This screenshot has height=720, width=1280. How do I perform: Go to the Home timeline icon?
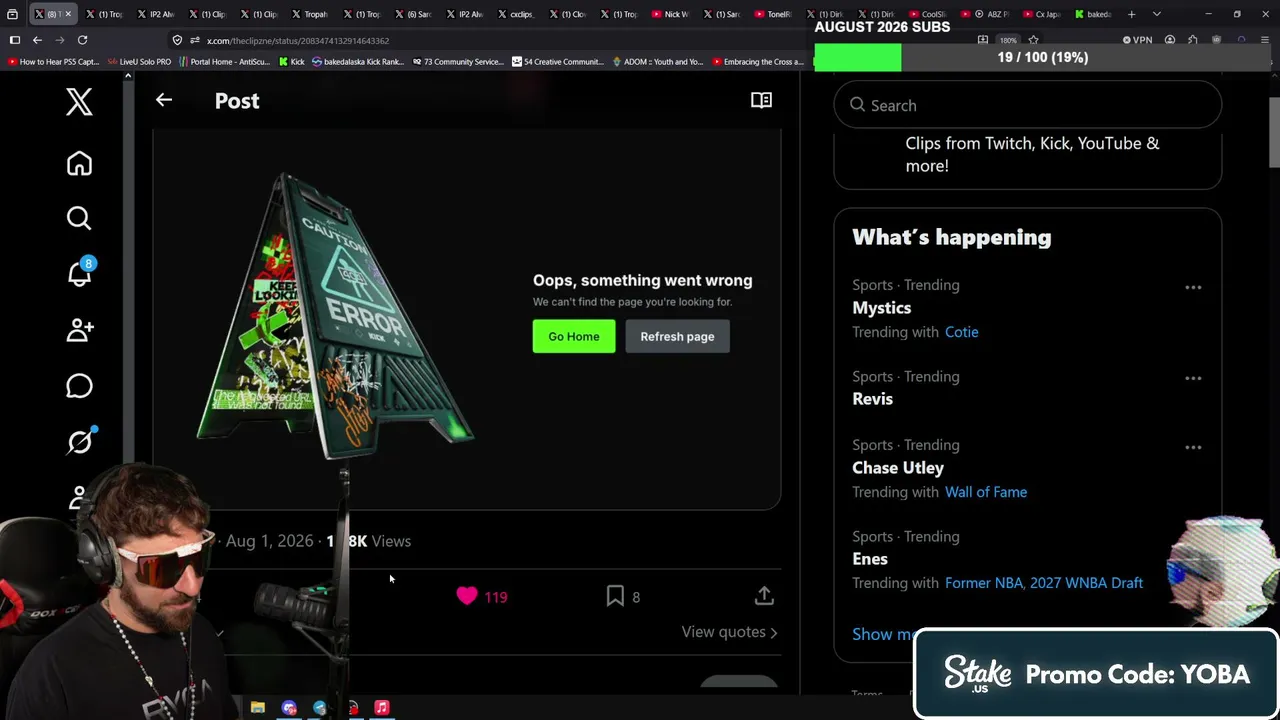[x=79, y=164]
